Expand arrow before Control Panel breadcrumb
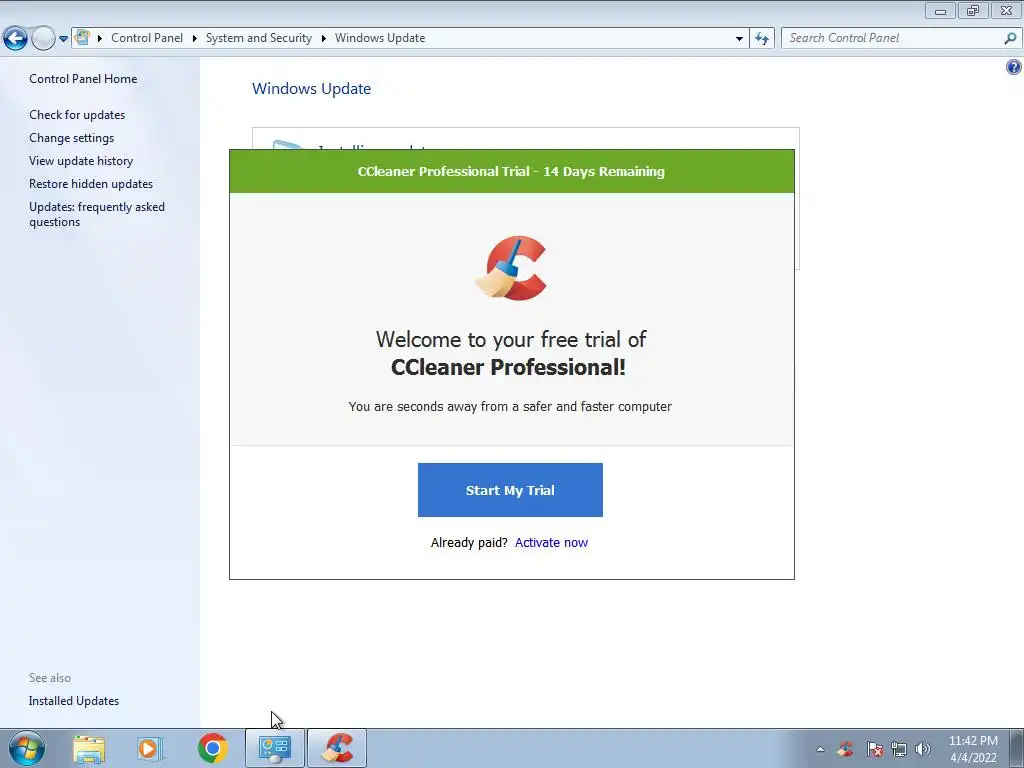1024x768 pixels. [x=100, y=39]
